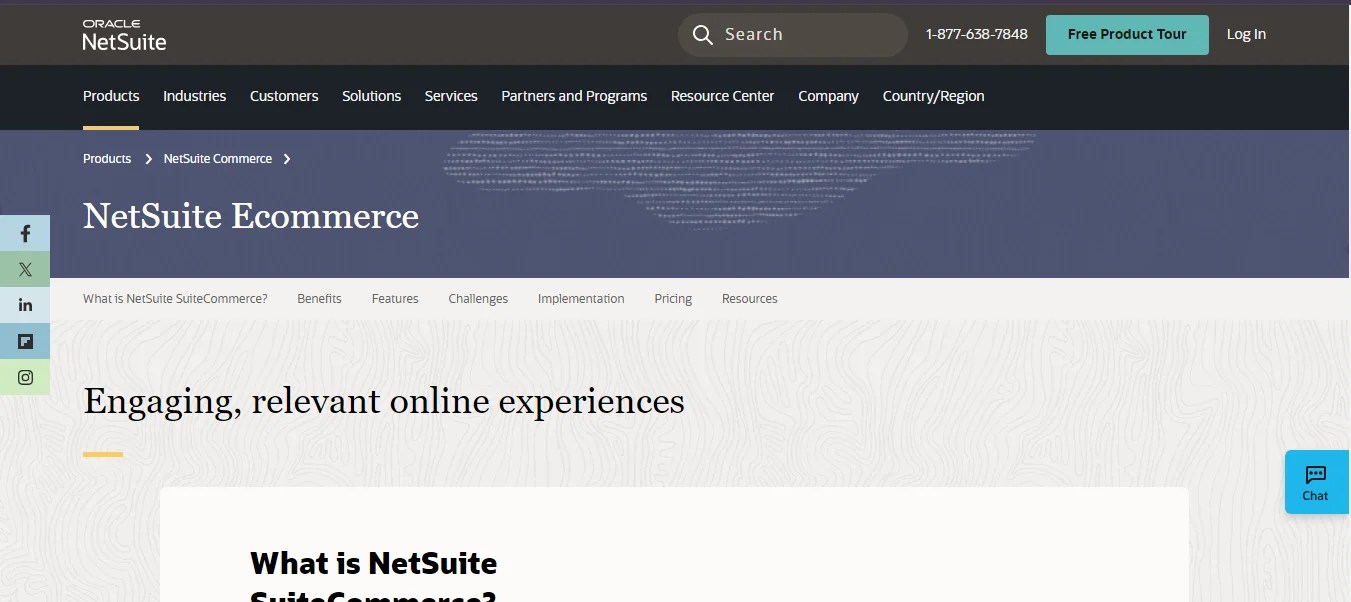Share page on X (Twitter)
Image resolution: width=1351 pixels, height=602 pixels.
[25, 269]
